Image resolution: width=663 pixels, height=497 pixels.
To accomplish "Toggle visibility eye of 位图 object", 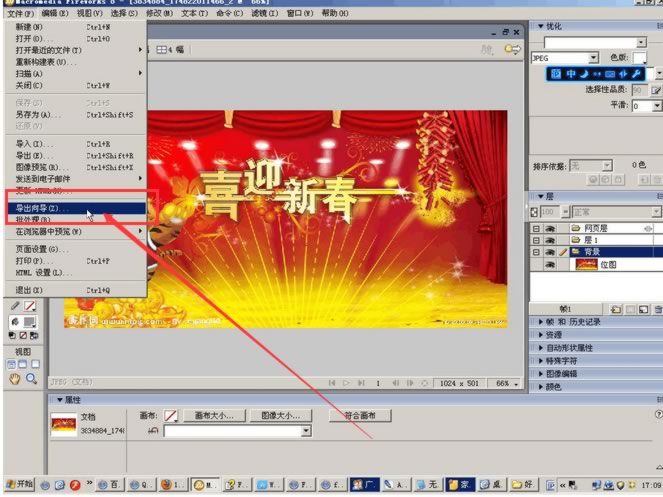I will pos(550,265).
